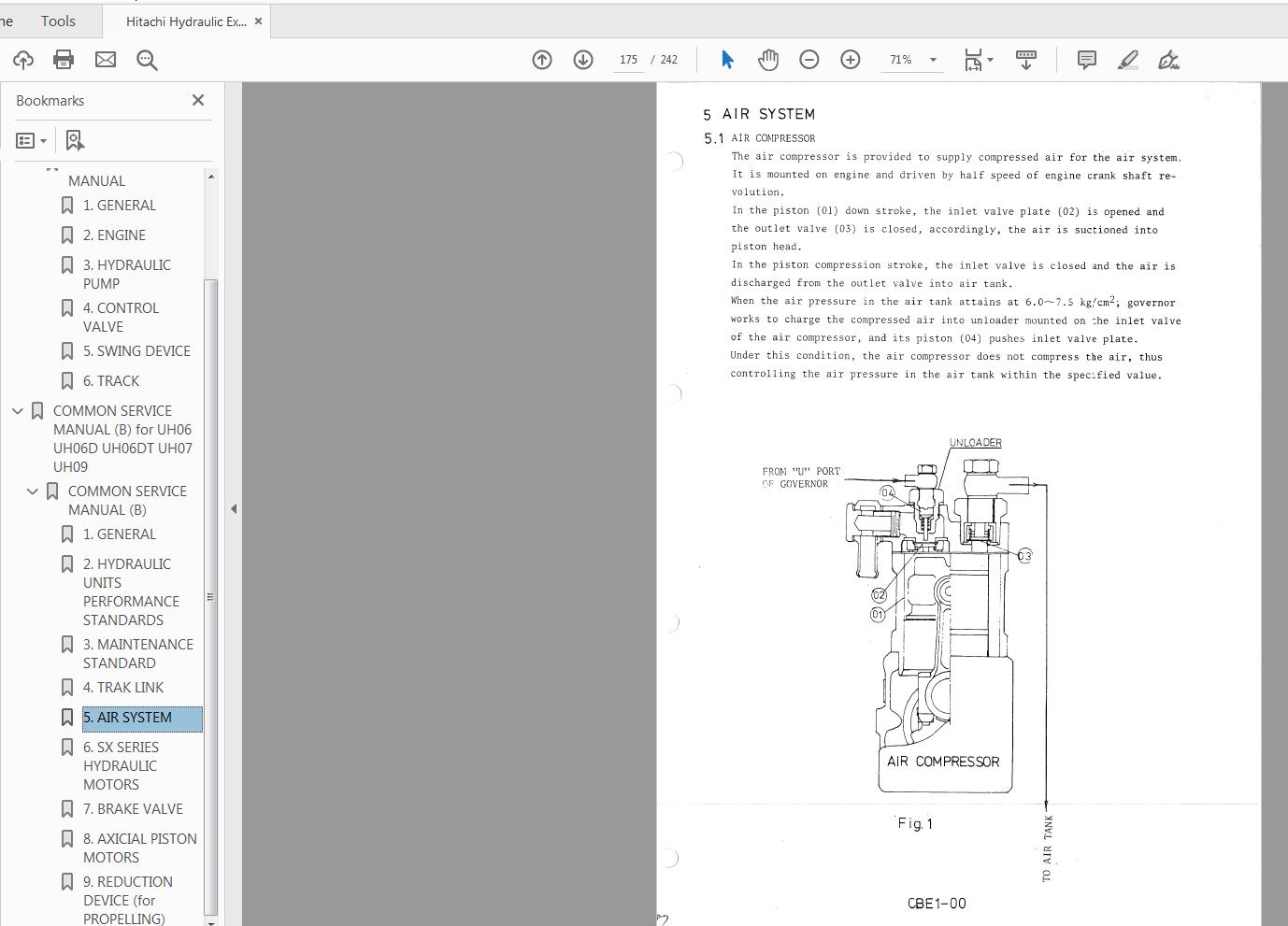Open the find text magnifier tool
1288x926 pixels.
coord(147,60)
